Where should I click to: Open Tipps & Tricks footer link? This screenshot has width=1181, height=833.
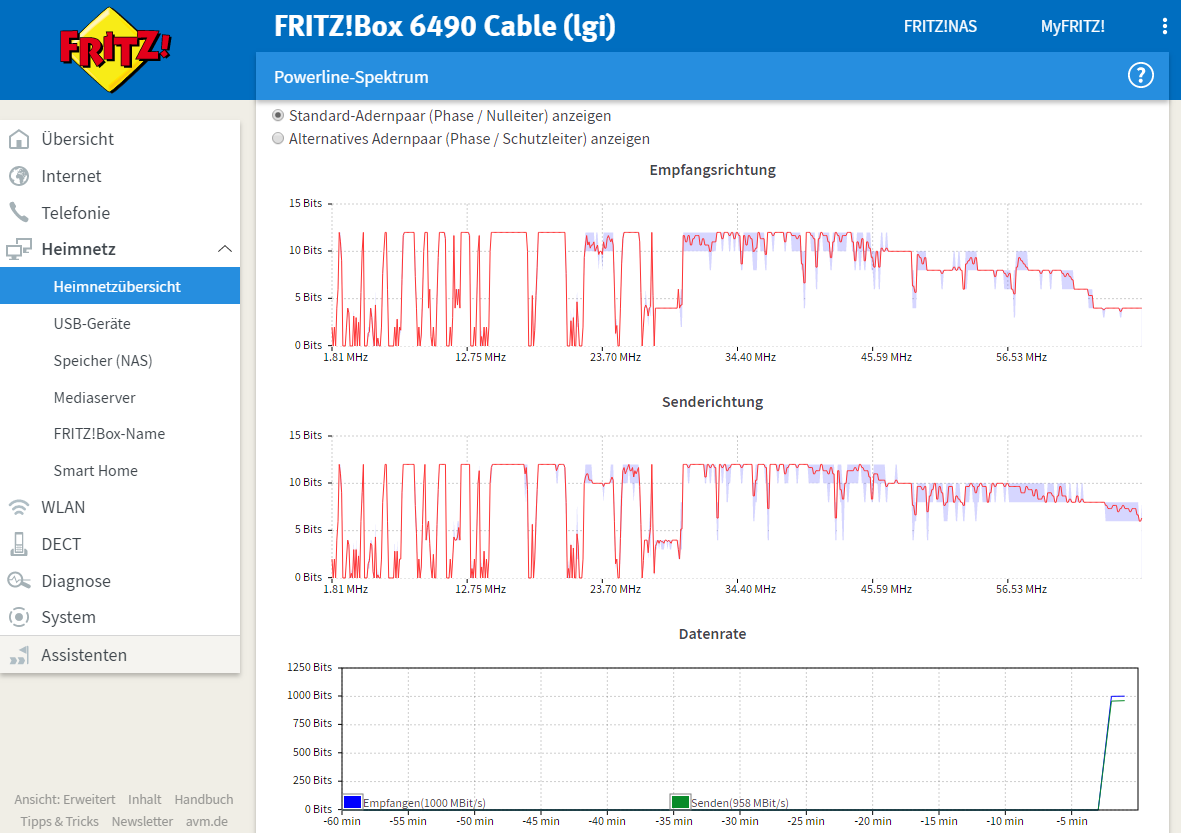(60, 821)
